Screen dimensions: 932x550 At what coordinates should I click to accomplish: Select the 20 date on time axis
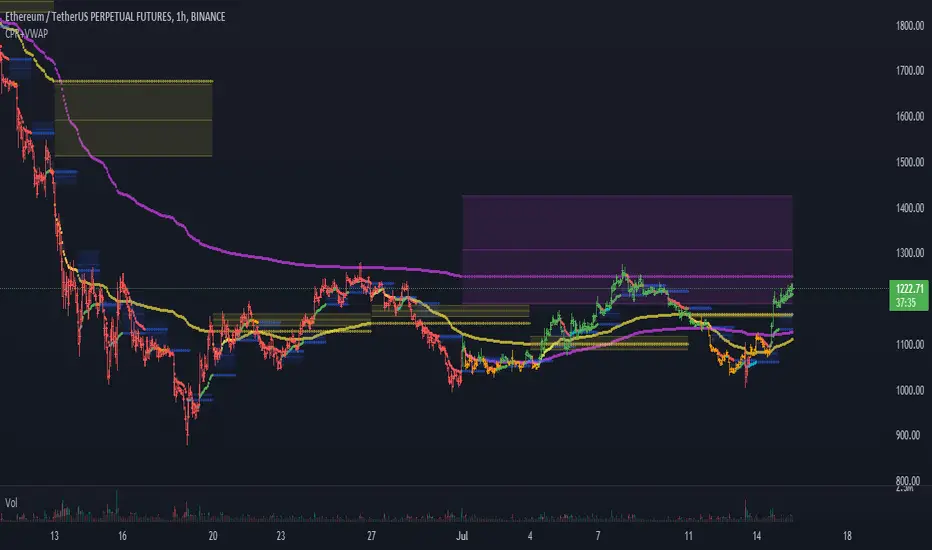[213, 536]
